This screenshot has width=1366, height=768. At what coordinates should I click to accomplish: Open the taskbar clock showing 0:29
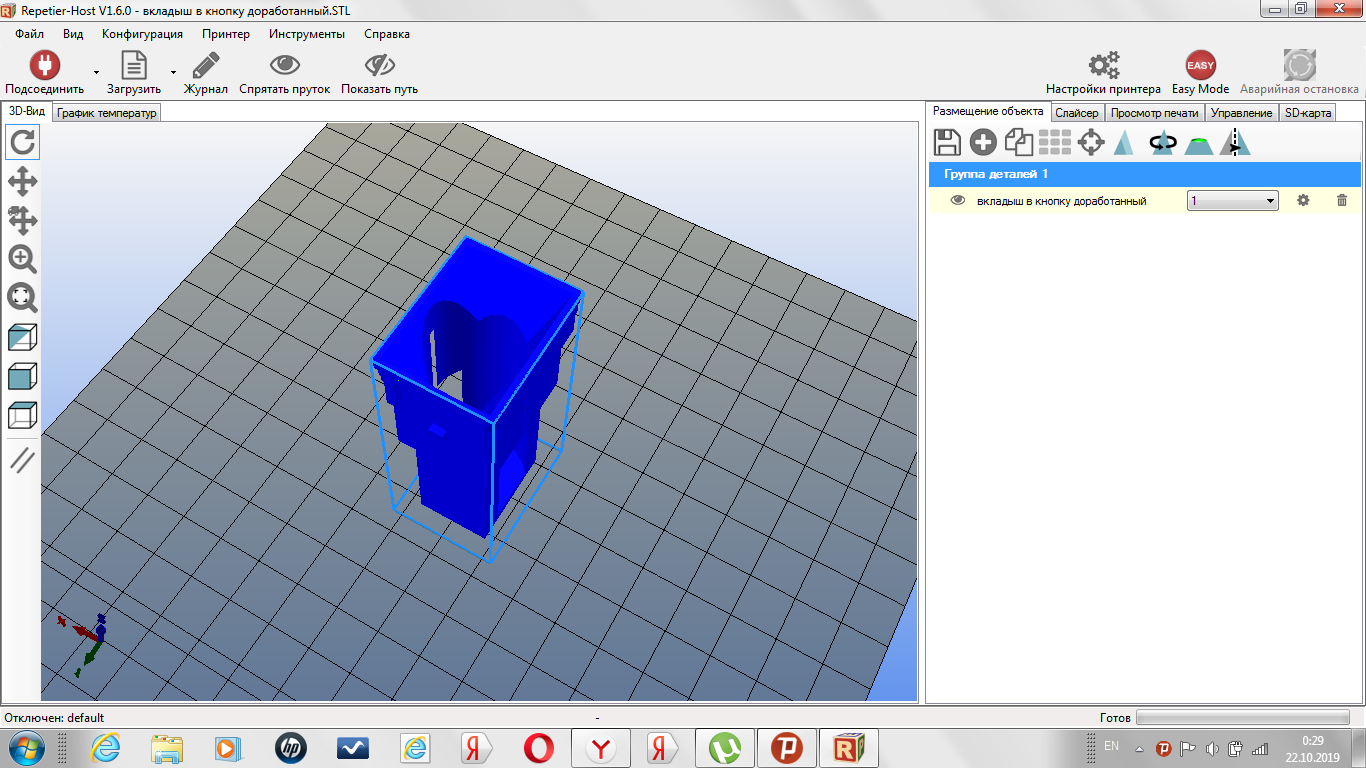pos(1314,748)
